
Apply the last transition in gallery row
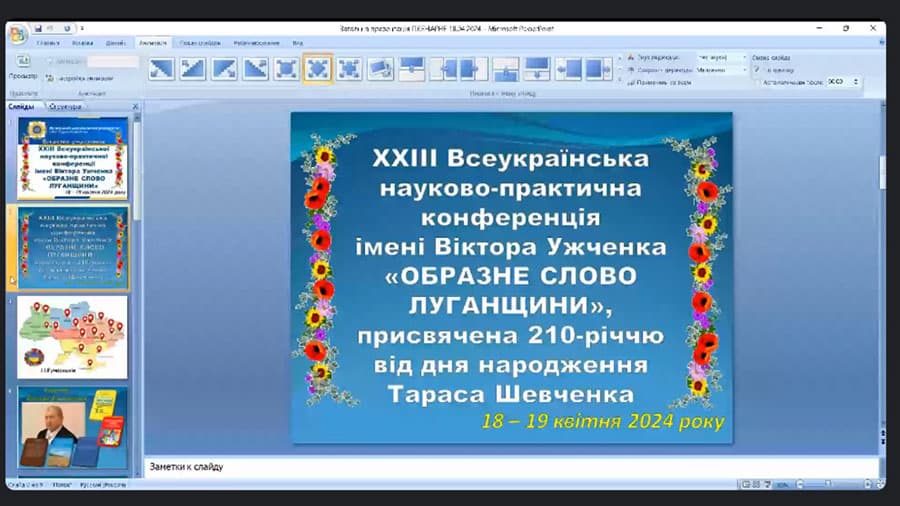599,69
